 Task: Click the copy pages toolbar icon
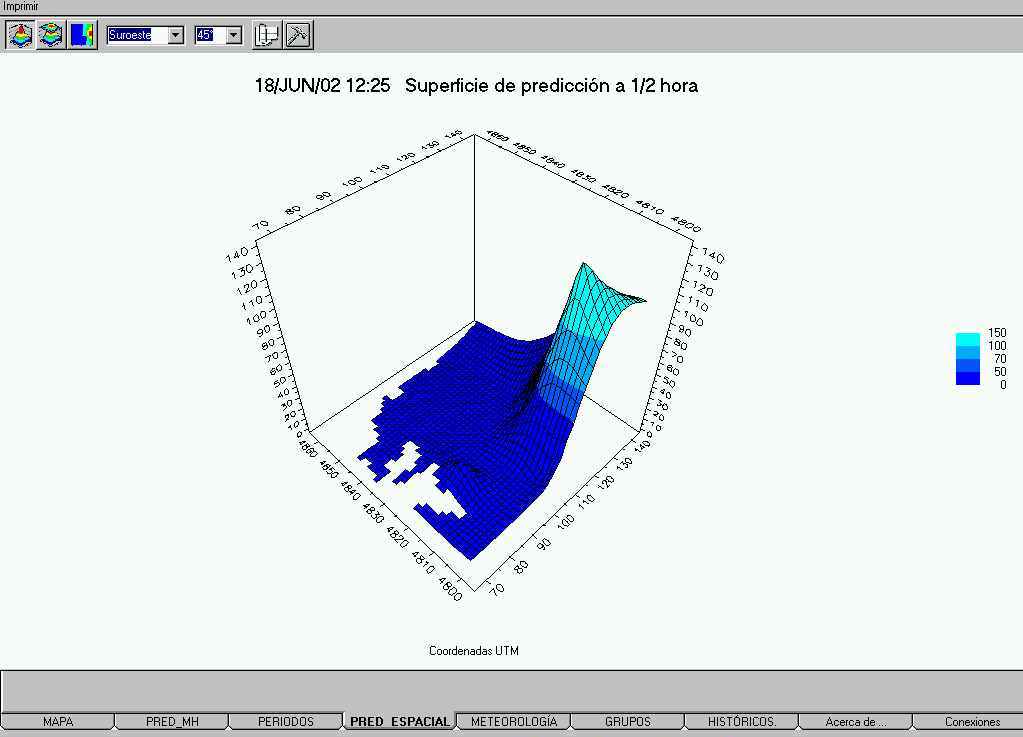pos(267,35)
